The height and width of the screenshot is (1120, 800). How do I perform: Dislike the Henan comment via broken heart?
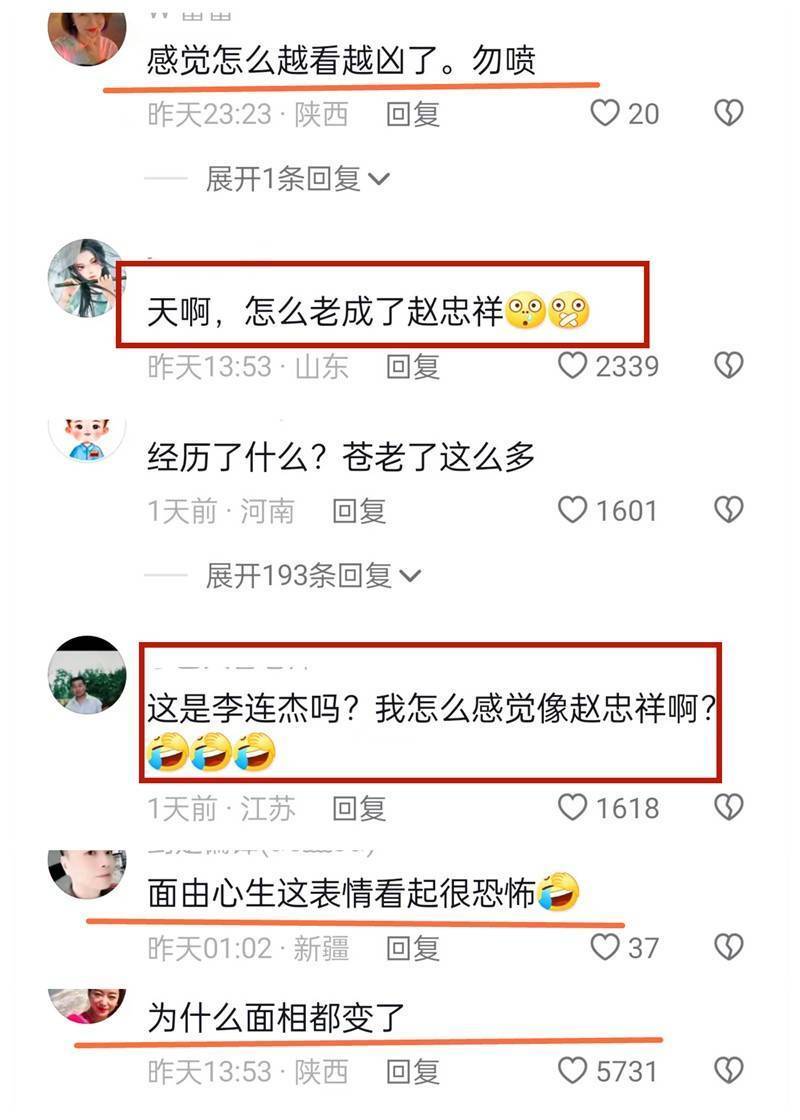coord(729,510)
